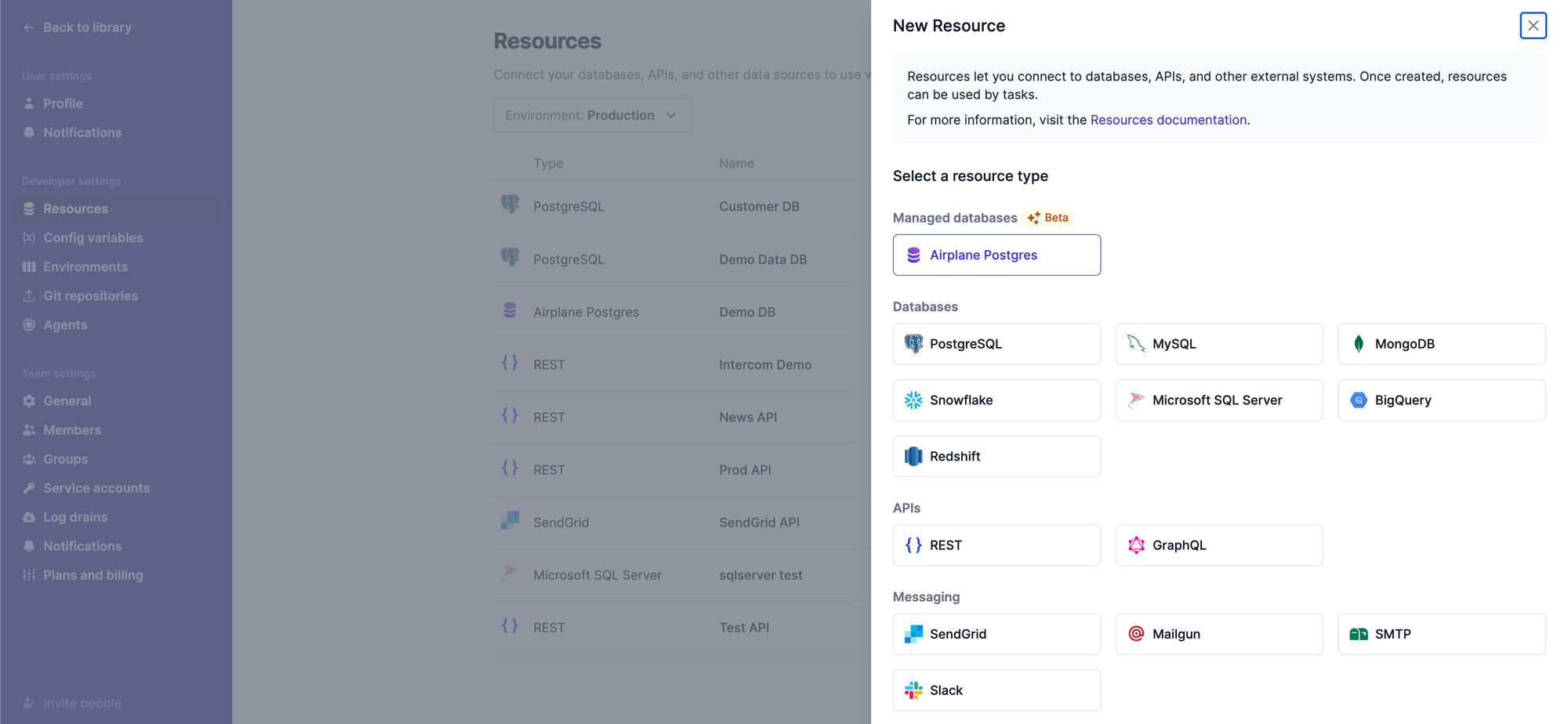Viewport: 1568px width, 724px height.
Task: Choose the Mailgun icon
Action: coord(1136,634)
